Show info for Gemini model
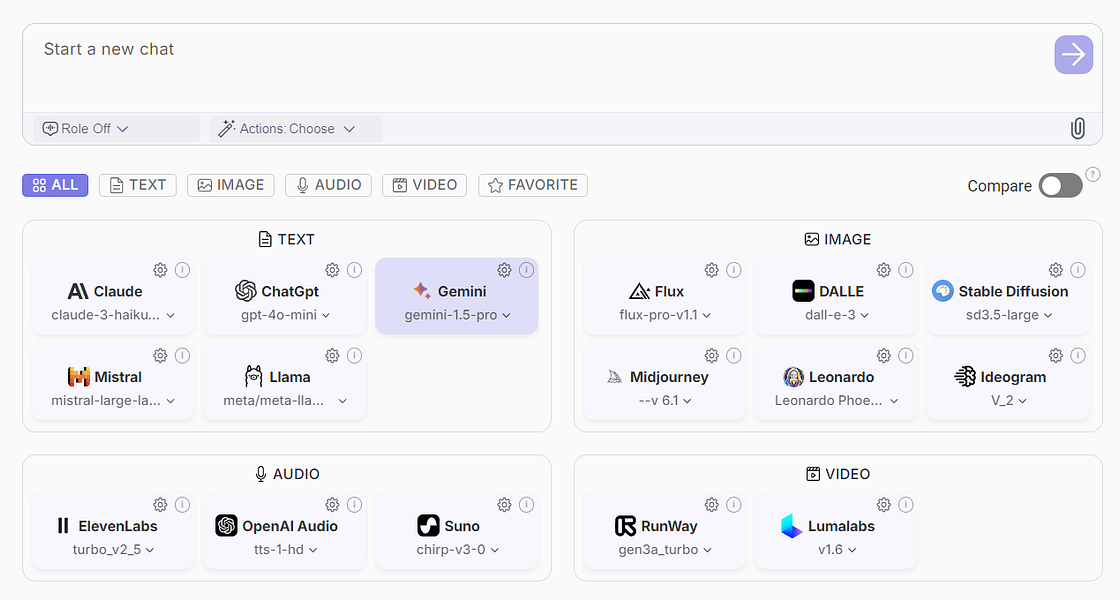The height and width of the screenshot is (600, 1120). pos(526,270)
